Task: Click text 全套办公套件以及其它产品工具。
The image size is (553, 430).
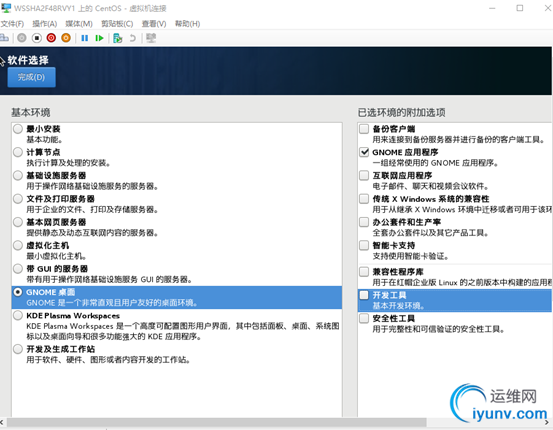Action: coord(431,233)
